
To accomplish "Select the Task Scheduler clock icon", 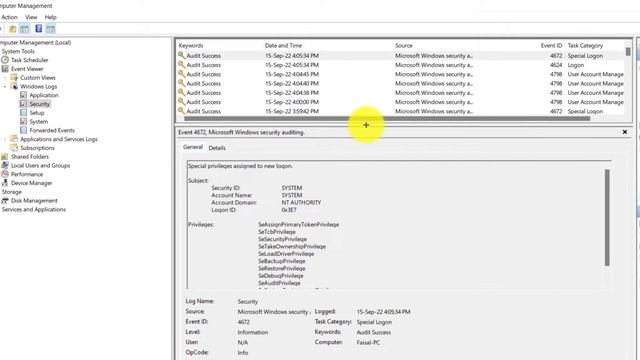I will coord(5,60).
